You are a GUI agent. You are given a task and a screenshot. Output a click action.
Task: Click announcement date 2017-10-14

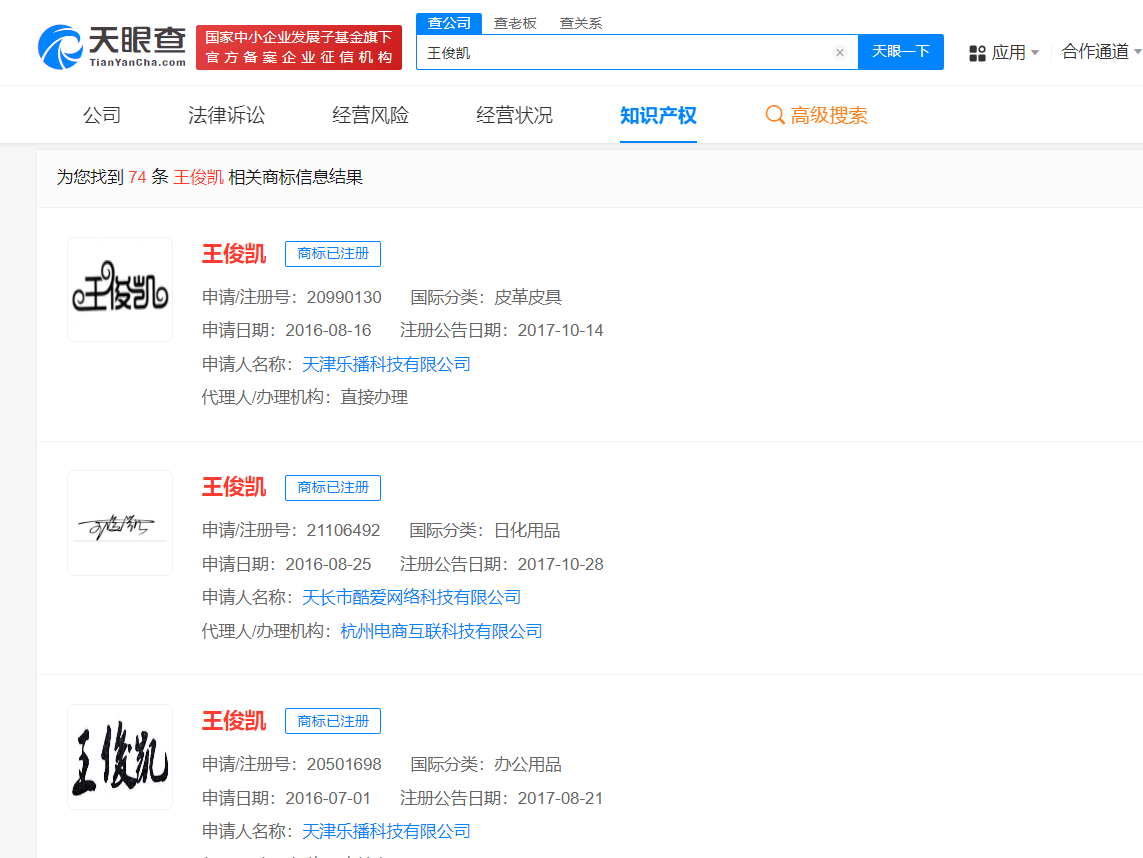(x=561, y=330)
